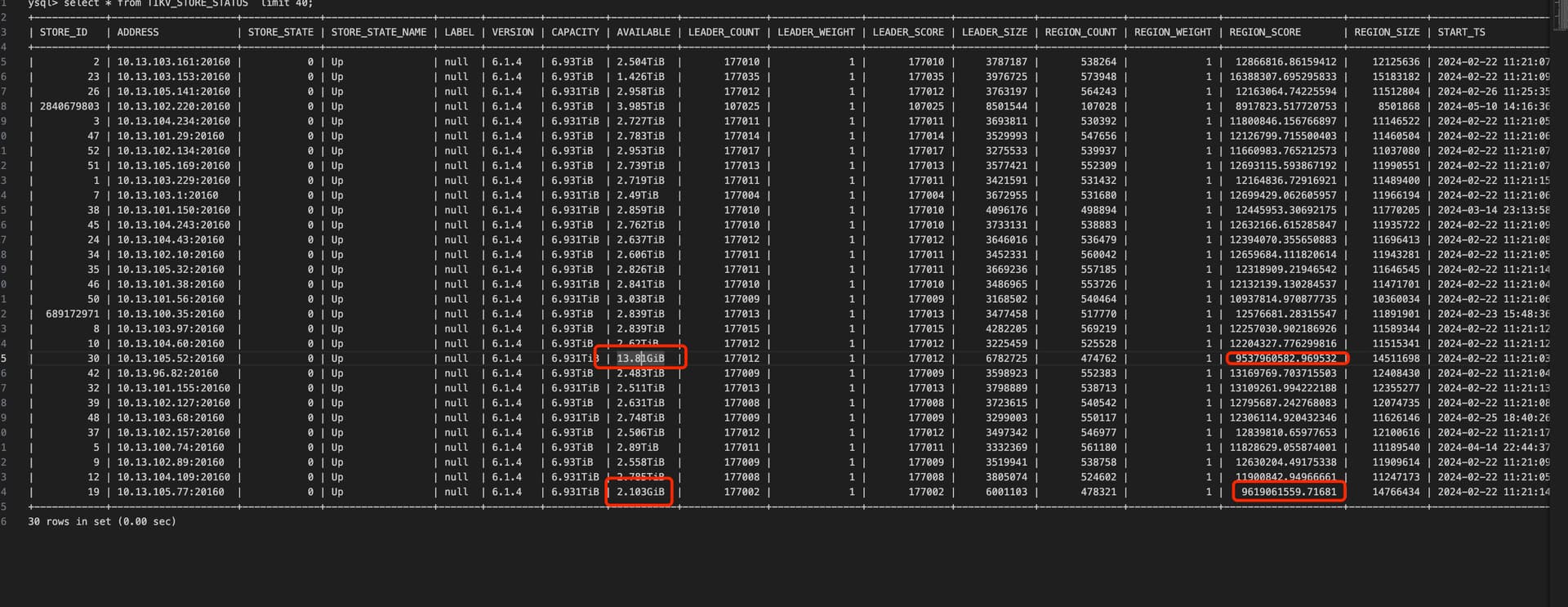
Task: Select address 10.13.104.43:20160
Action: tap(171, 240)
